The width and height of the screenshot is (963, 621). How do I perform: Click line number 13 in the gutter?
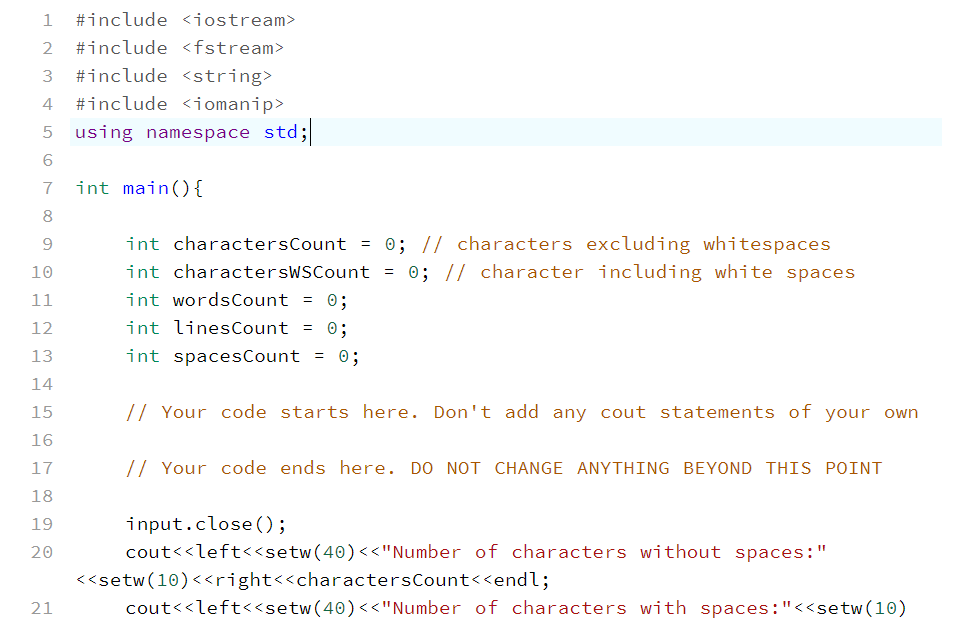click(x=42, y=355)
